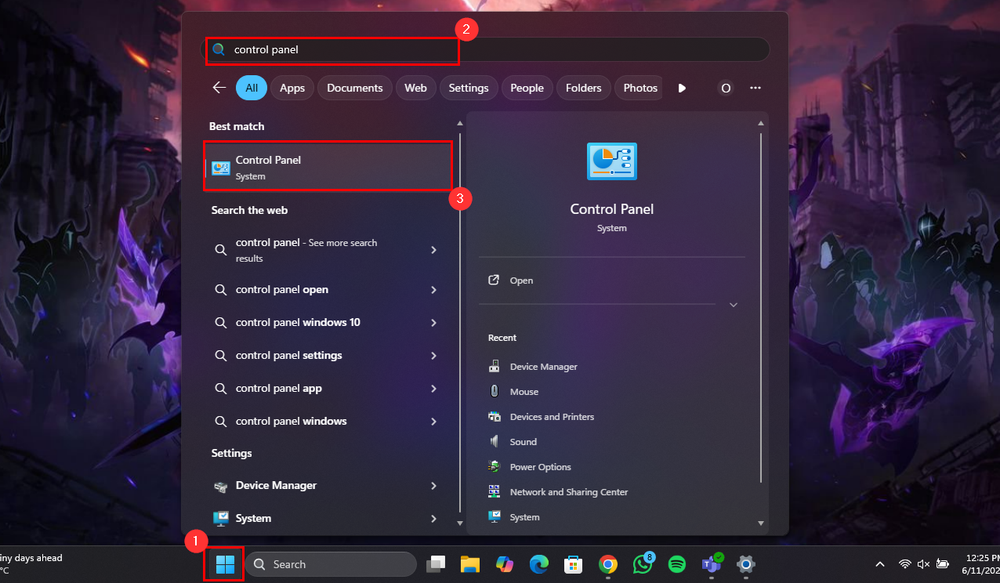
Task: Click the back arrow beside the filters
Action: [x=219, y=87]
